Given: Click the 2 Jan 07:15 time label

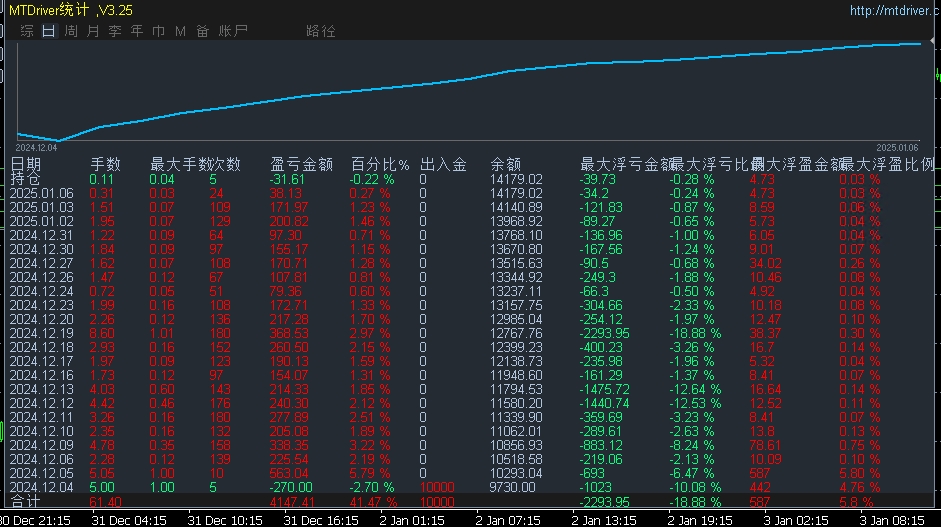Looking at the screenshot, I should (x=508, y=520).
